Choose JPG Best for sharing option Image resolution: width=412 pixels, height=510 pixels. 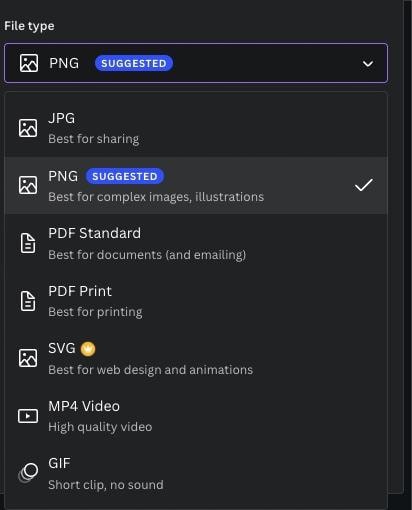pyautogui.click(x=196, y=128)
